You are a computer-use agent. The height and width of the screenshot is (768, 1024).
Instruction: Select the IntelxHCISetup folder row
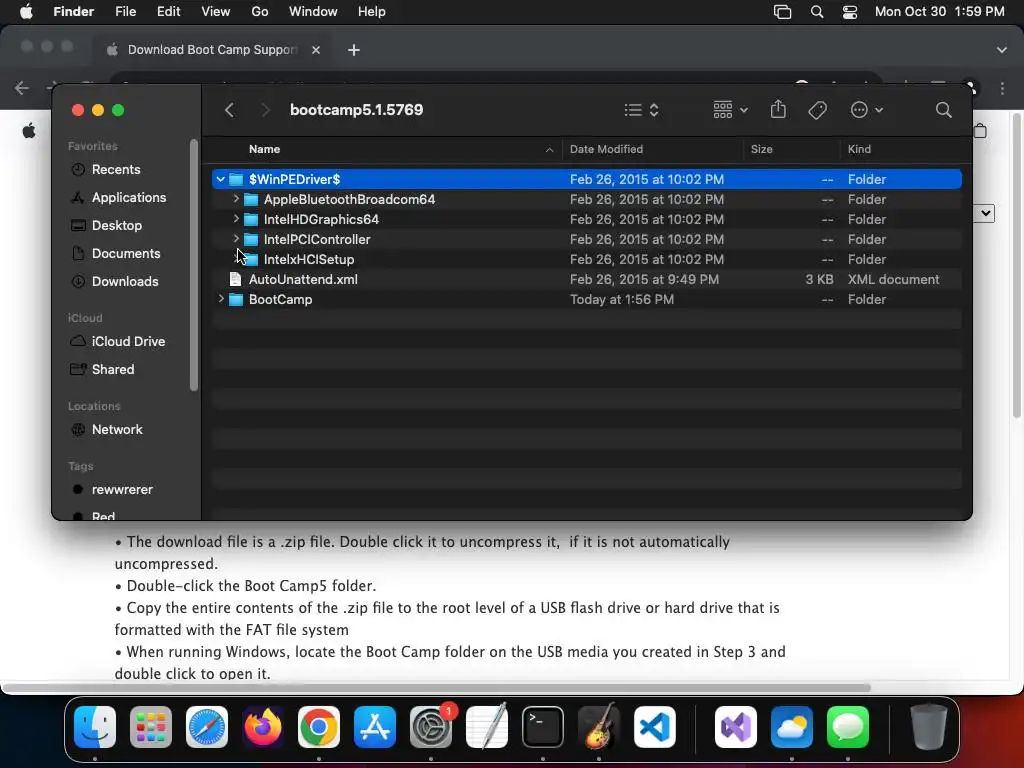tap(586, 259)
